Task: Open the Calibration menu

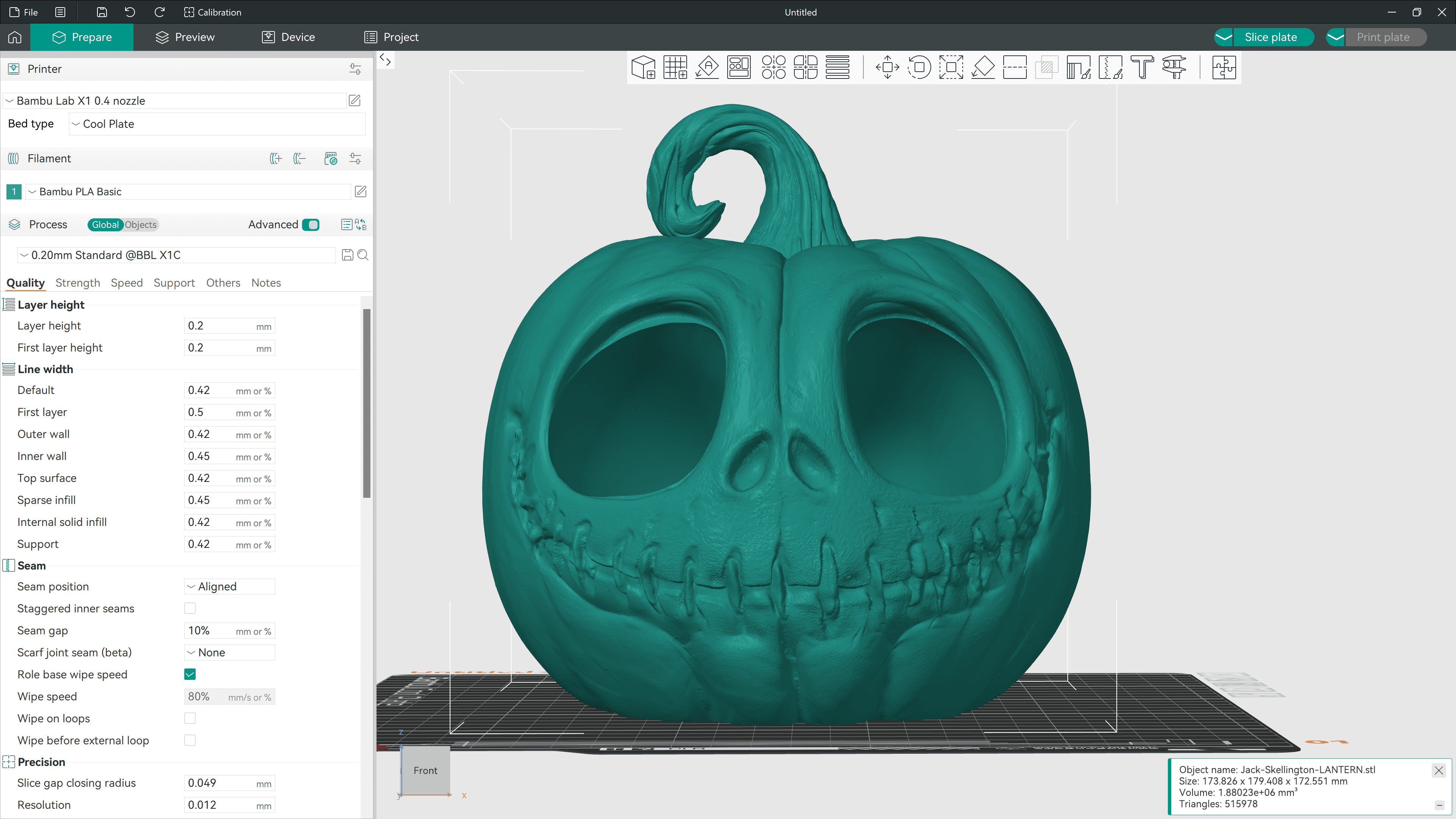Action: pos(212,12)
